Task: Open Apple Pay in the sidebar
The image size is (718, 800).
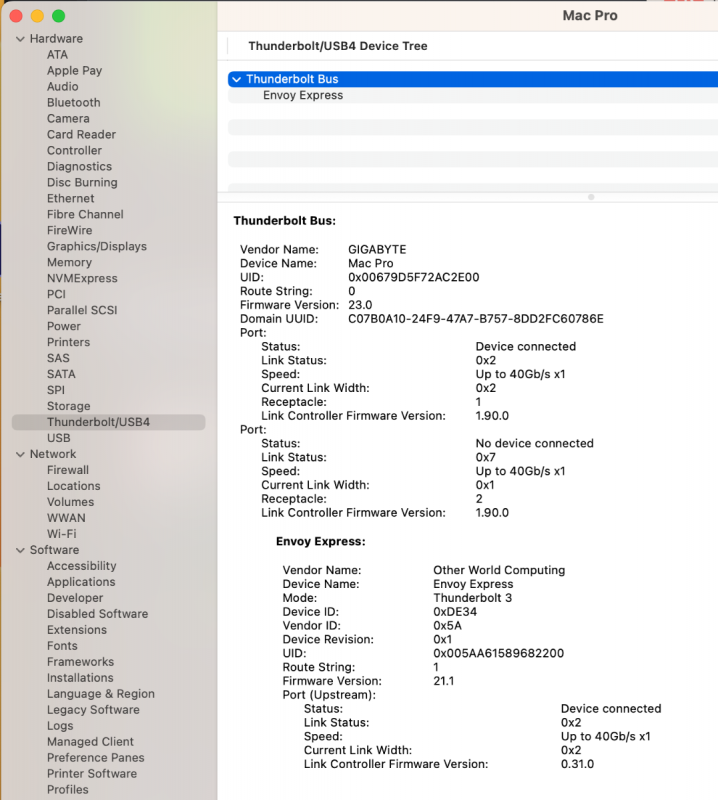Action: (x=75, y=70)
